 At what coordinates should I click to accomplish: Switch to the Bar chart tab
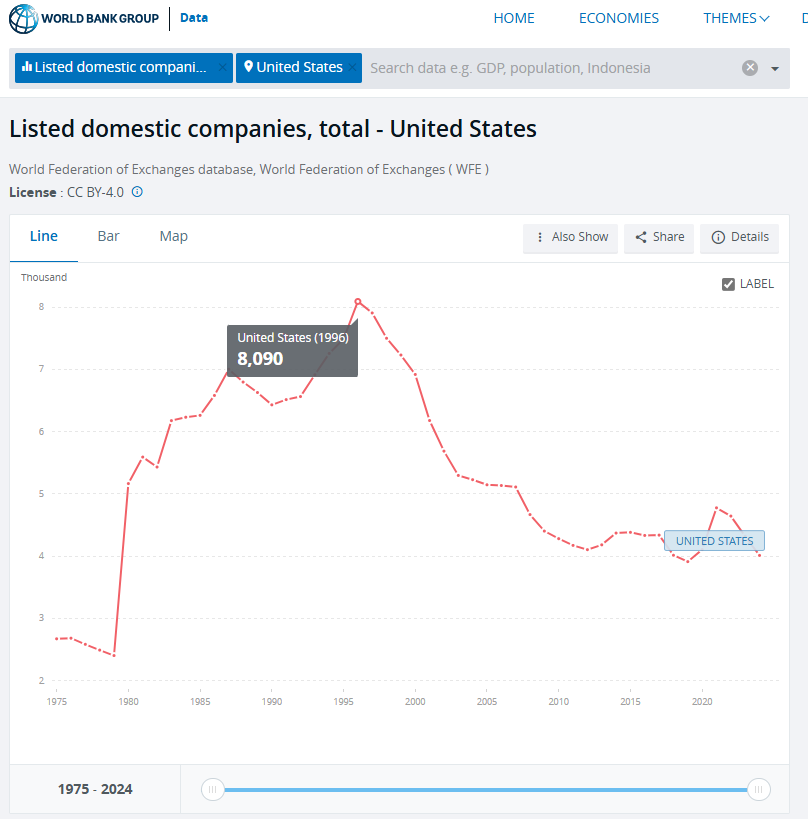[x=108, y=236]
